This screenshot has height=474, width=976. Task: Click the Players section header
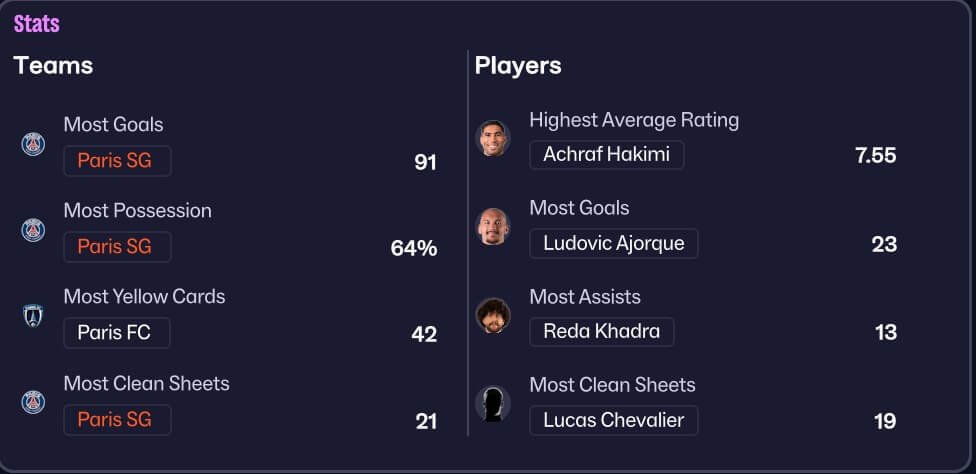tap(518, 66)
